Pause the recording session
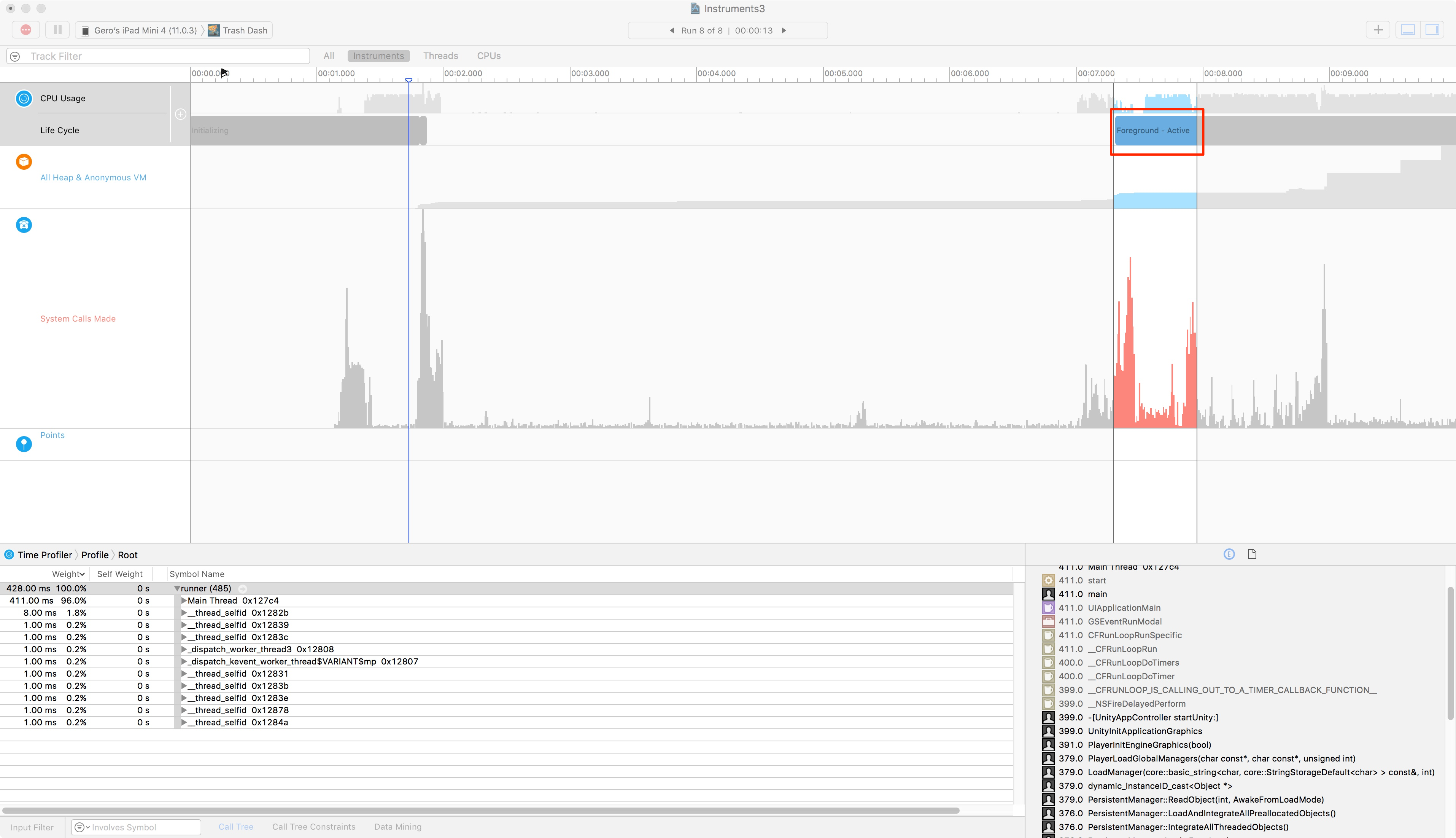 pyautogui.click(x=57, y=29)
